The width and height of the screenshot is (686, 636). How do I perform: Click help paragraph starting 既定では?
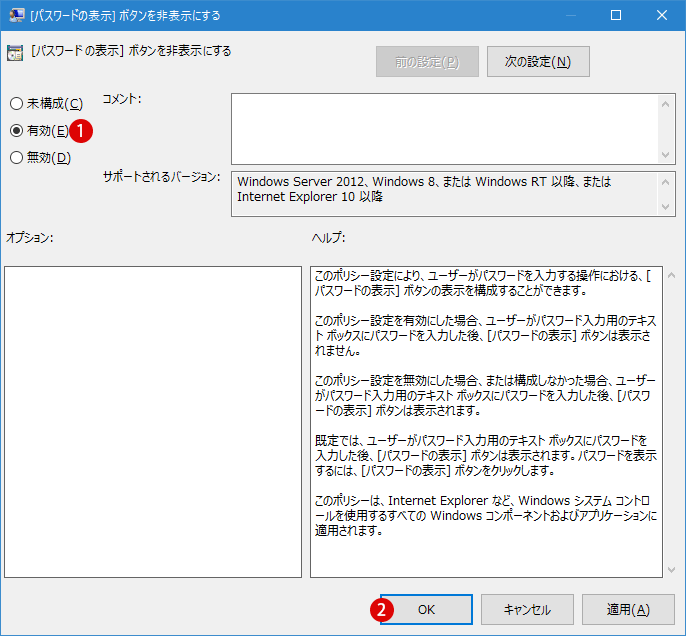(486, 455)
